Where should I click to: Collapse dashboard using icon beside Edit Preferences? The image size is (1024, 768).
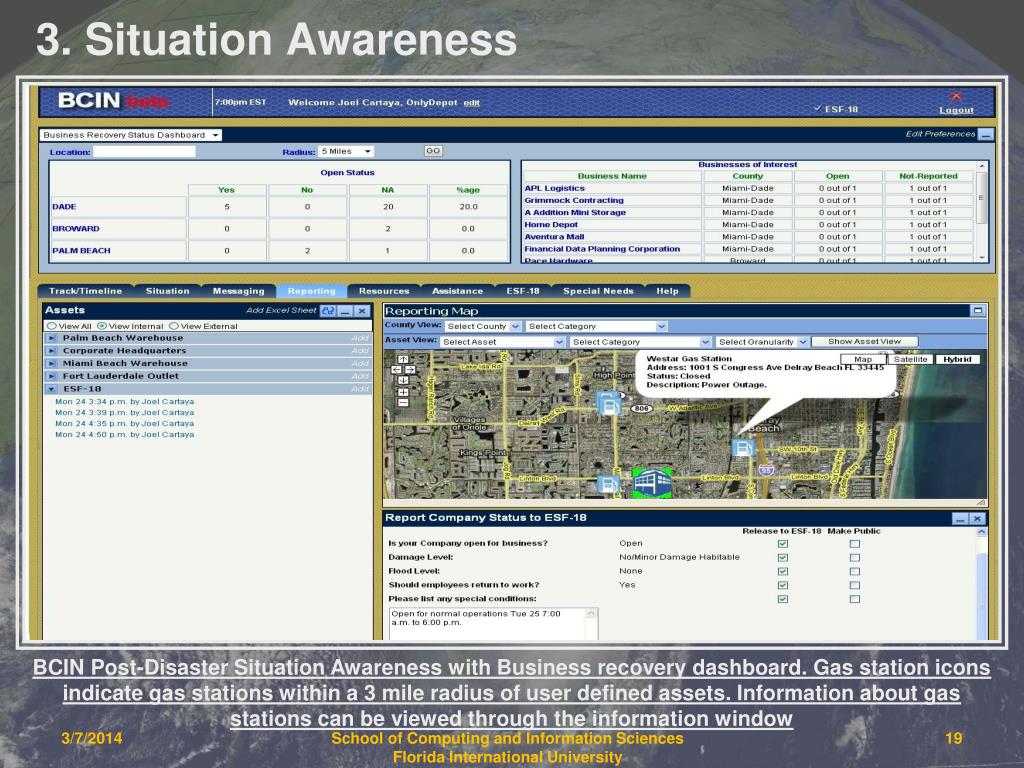(x=986, y=135)
